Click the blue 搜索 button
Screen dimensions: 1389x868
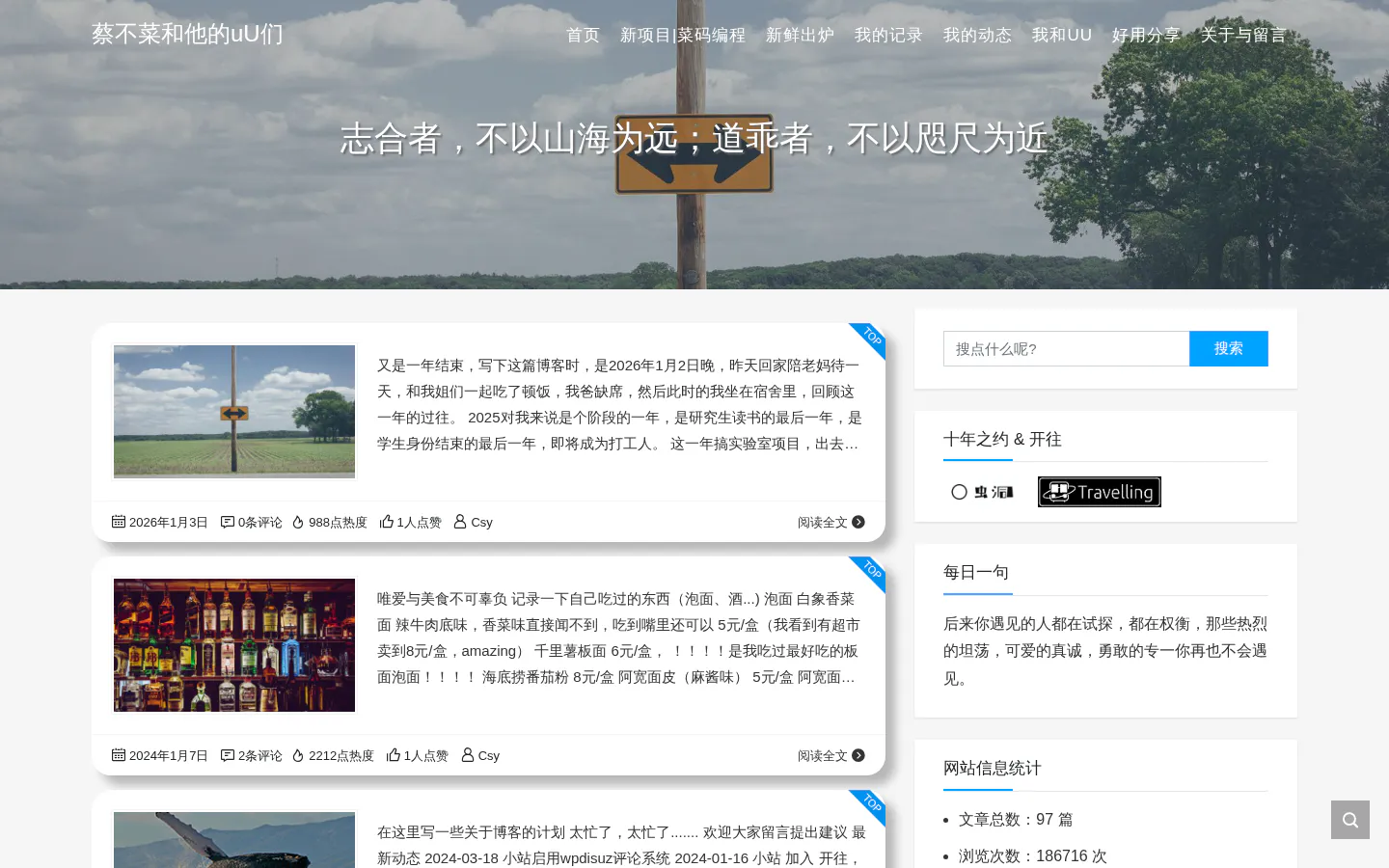pyautogui.click(x=1229, y=349)
